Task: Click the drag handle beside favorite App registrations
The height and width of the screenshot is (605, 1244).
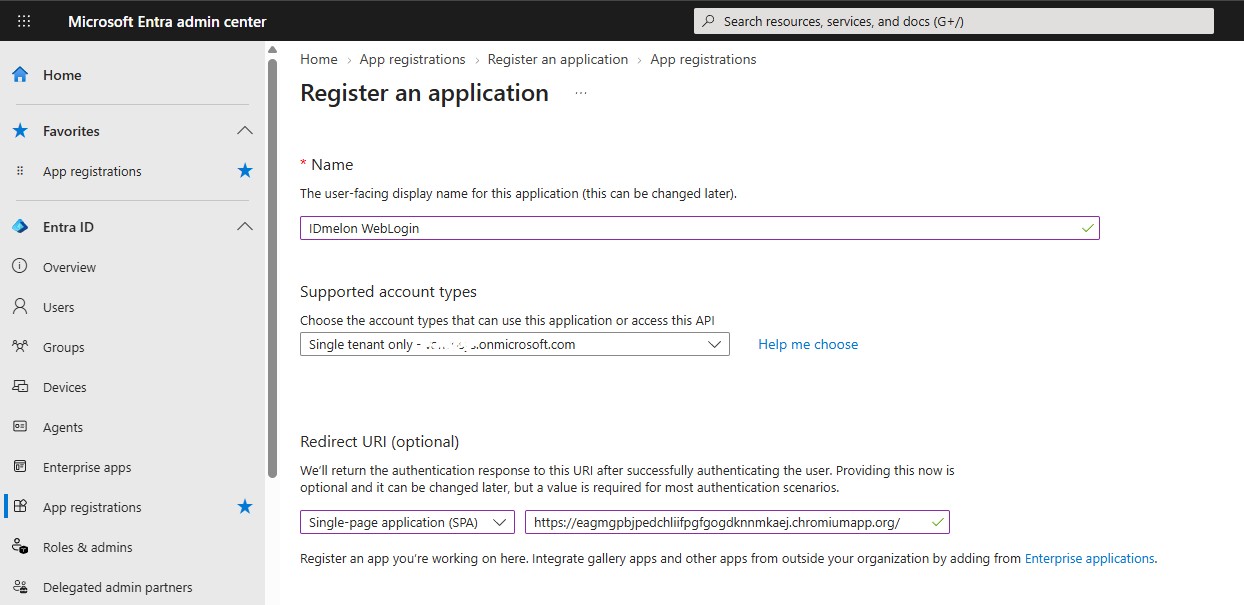Action: pyautogui.click(x=20, y=171)
